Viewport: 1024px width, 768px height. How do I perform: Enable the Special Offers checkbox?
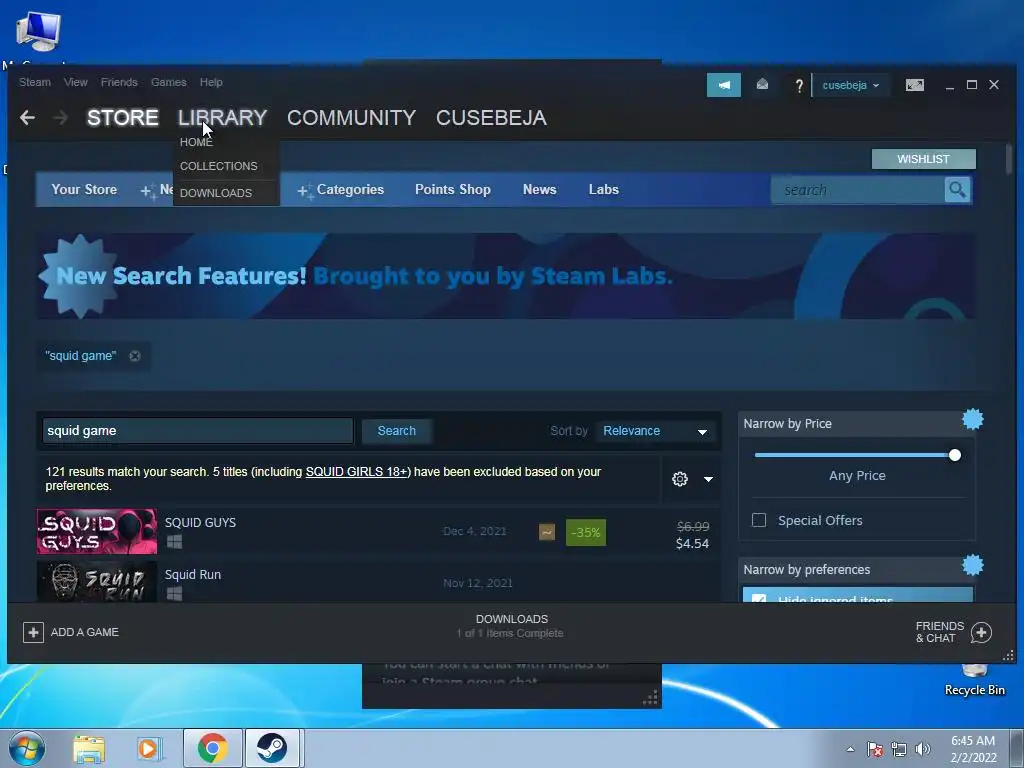(x=759, y=520)
